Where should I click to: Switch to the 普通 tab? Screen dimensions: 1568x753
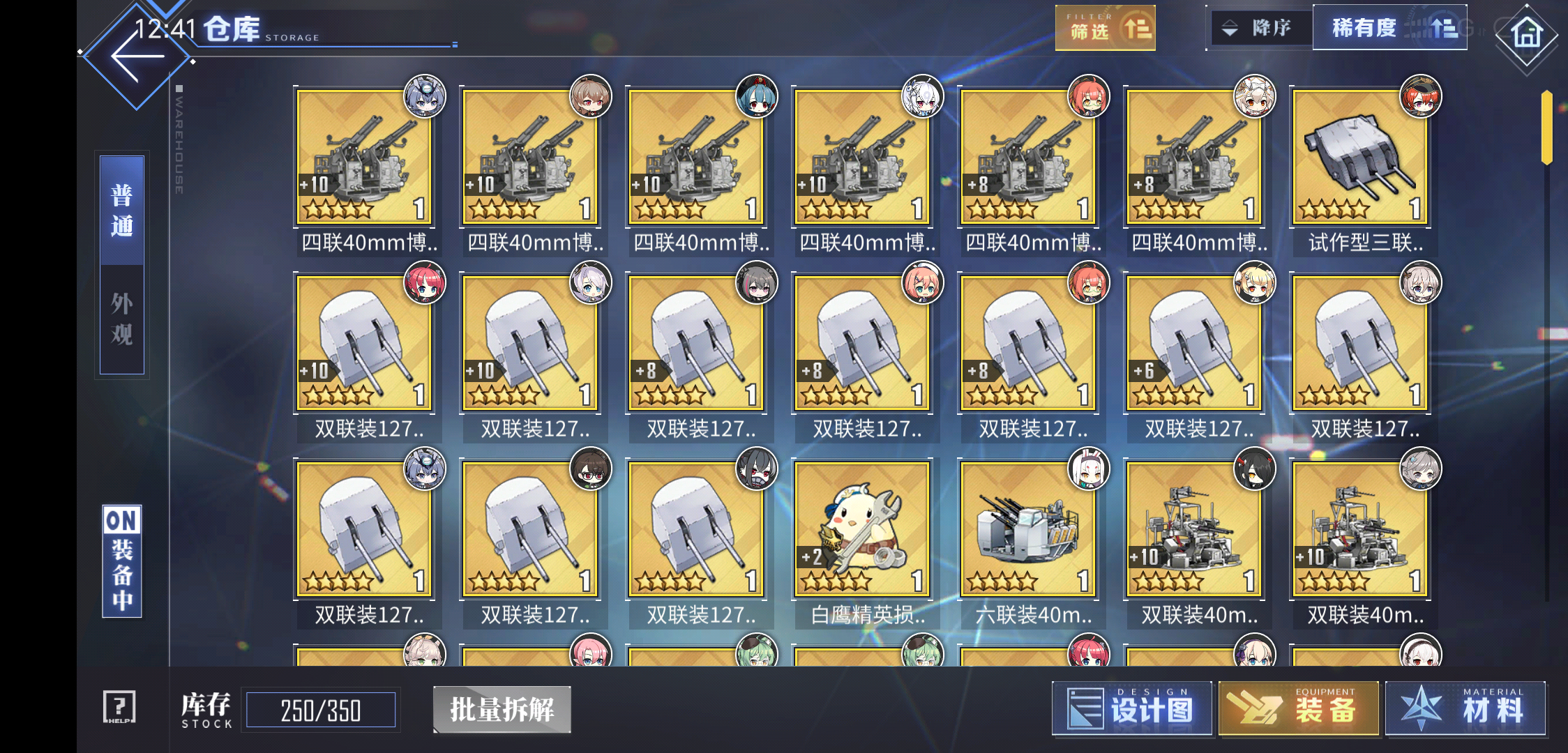(x=122, y=210)
